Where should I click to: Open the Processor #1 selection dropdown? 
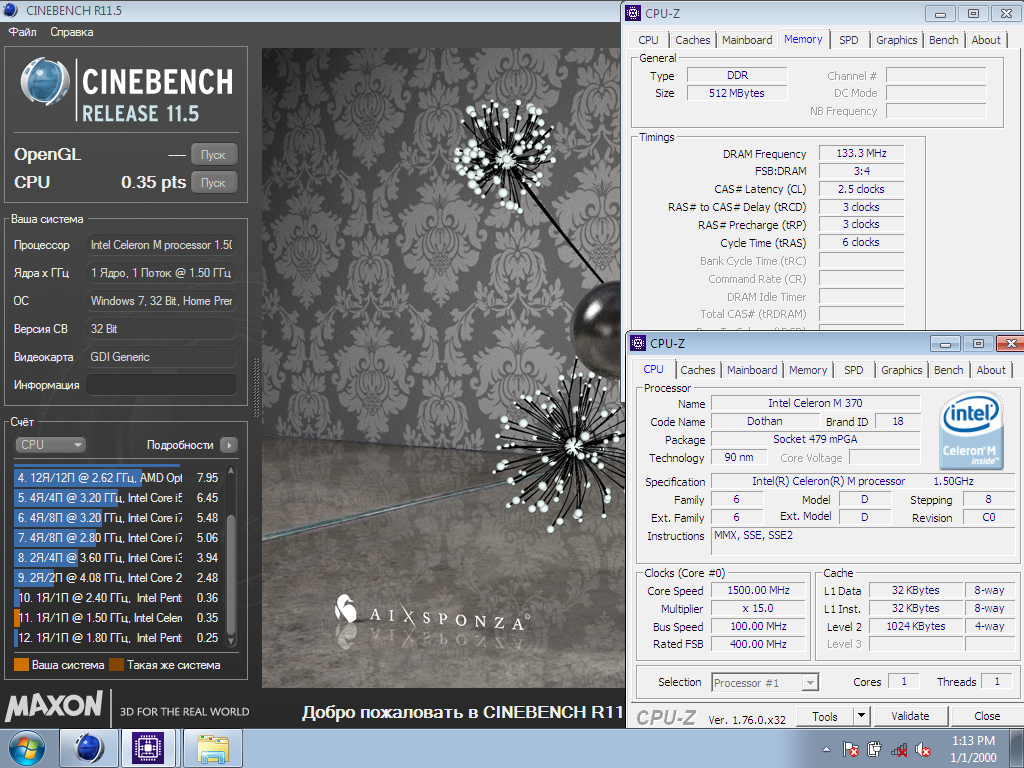tap(765, 682)
